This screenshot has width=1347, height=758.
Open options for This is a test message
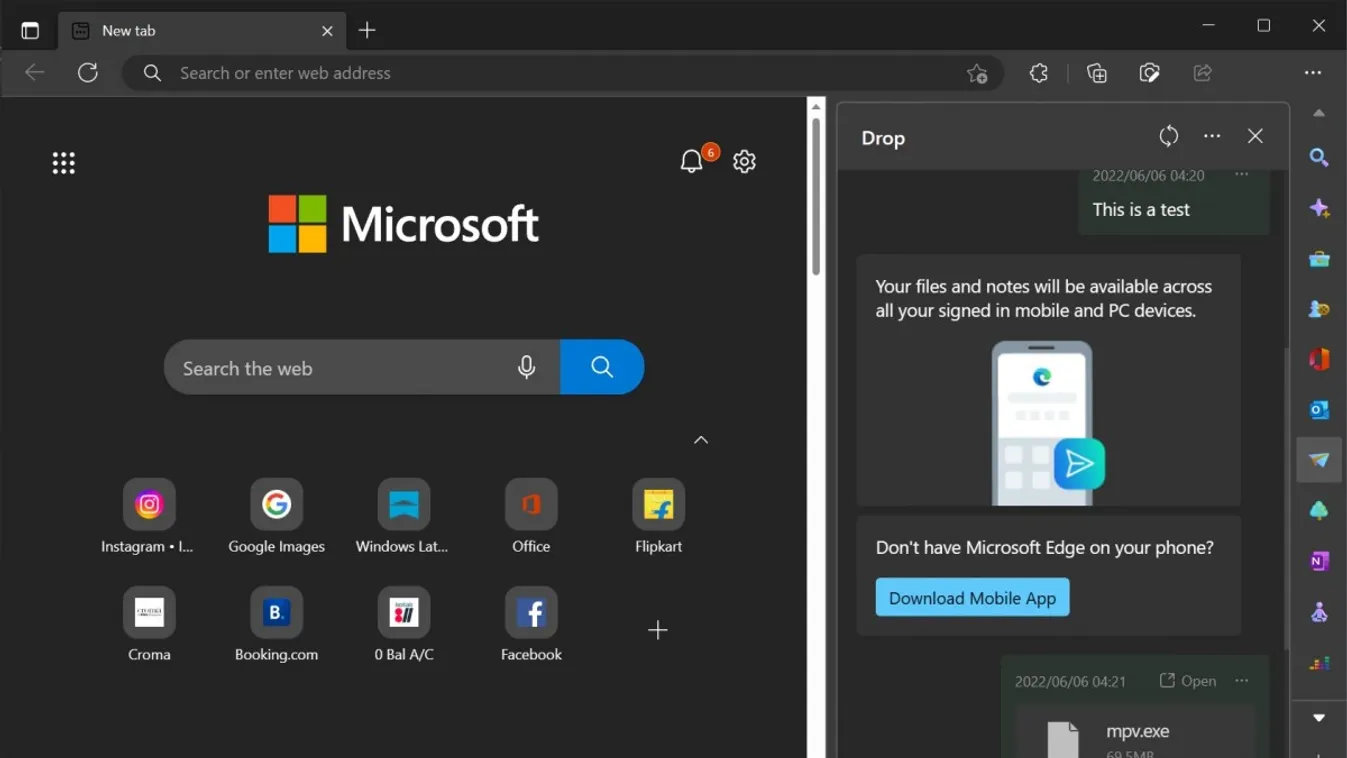pyautogui.click(x=1242, y=175)
